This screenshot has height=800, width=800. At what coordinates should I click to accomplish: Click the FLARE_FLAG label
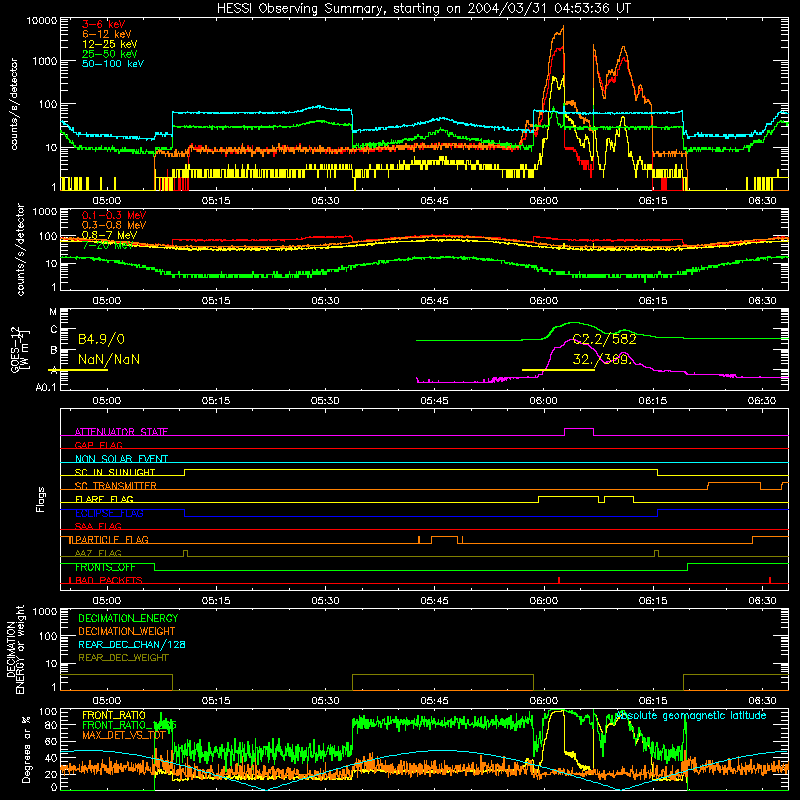click(104, 499)
